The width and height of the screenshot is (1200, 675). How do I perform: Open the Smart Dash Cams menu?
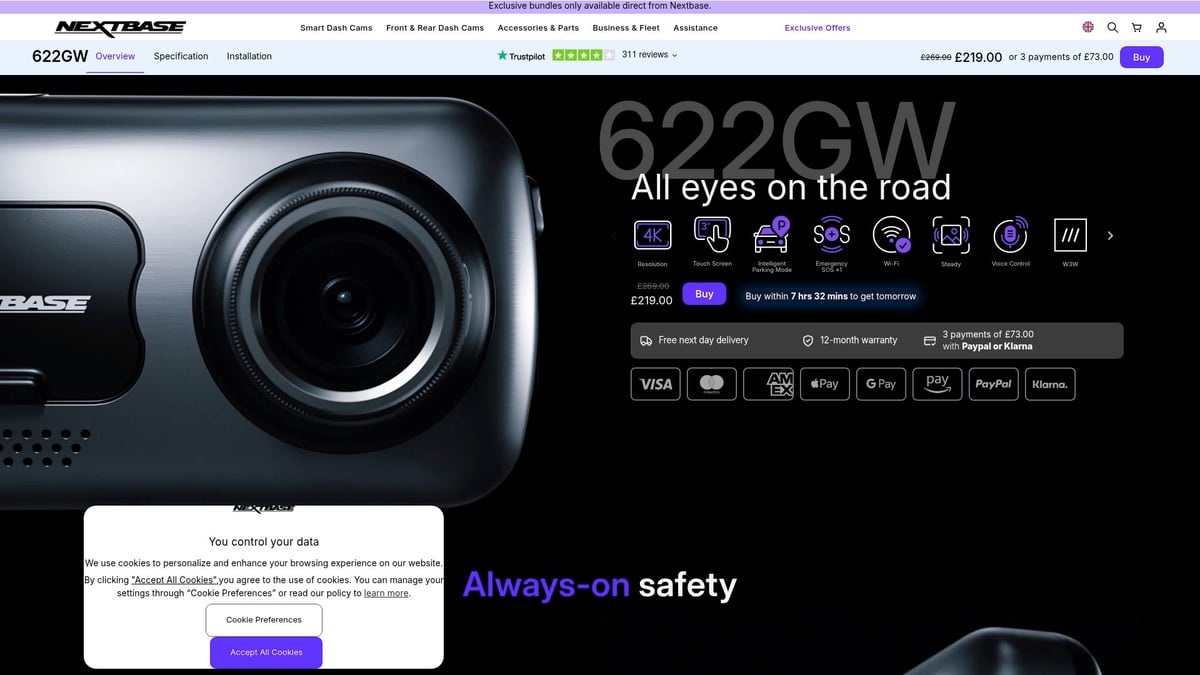pos(336,28)
